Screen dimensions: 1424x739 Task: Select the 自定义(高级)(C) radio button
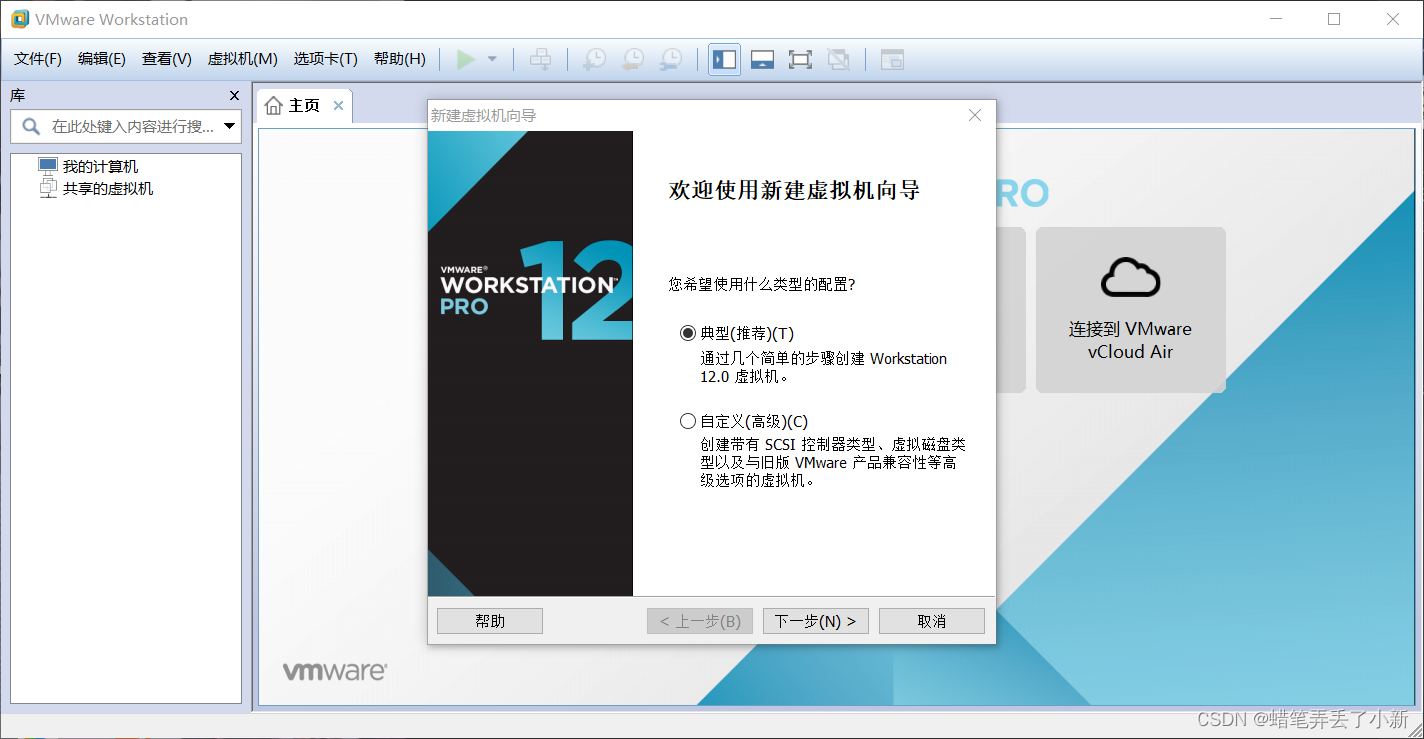(x=687, y=421)
